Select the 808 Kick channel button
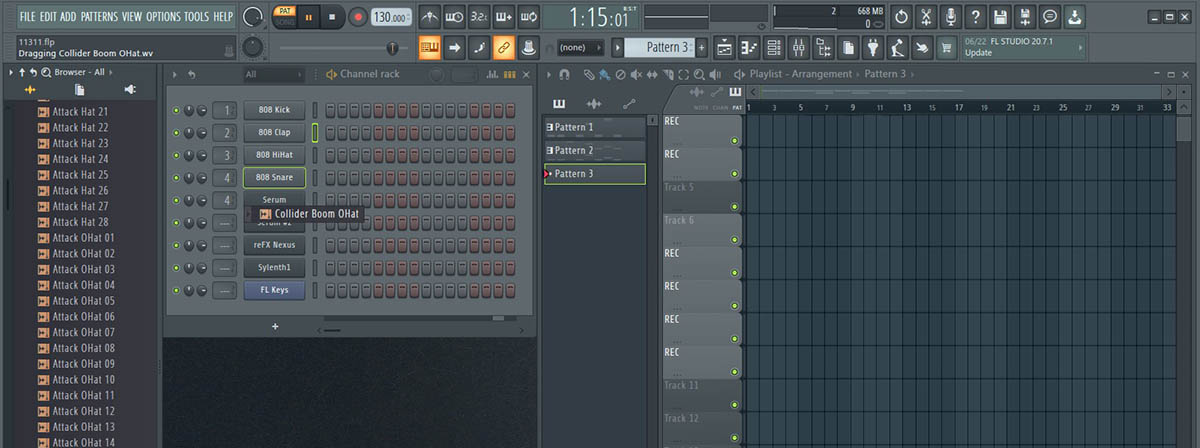 [x=274, y=110]
